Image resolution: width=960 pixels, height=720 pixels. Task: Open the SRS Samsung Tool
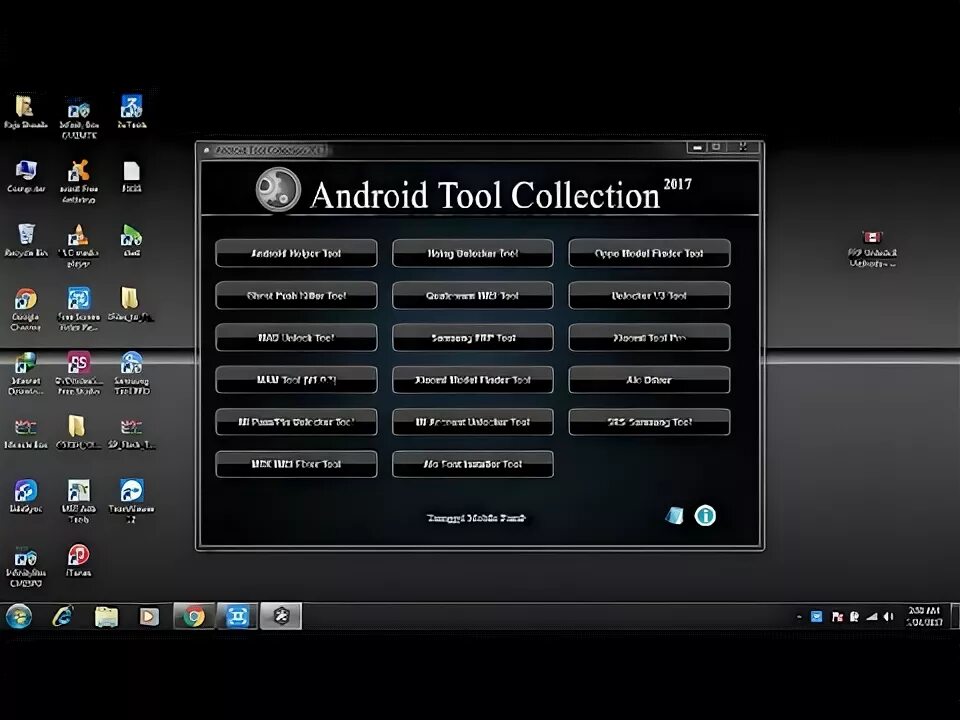649,422
